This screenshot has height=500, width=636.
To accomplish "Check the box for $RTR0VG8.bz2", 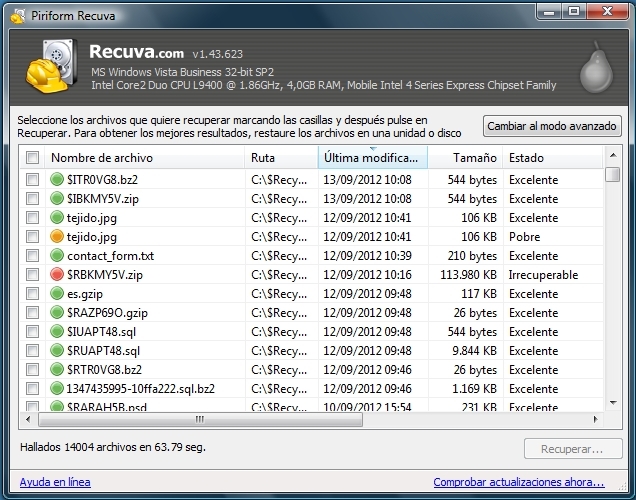I will (32, 369).
